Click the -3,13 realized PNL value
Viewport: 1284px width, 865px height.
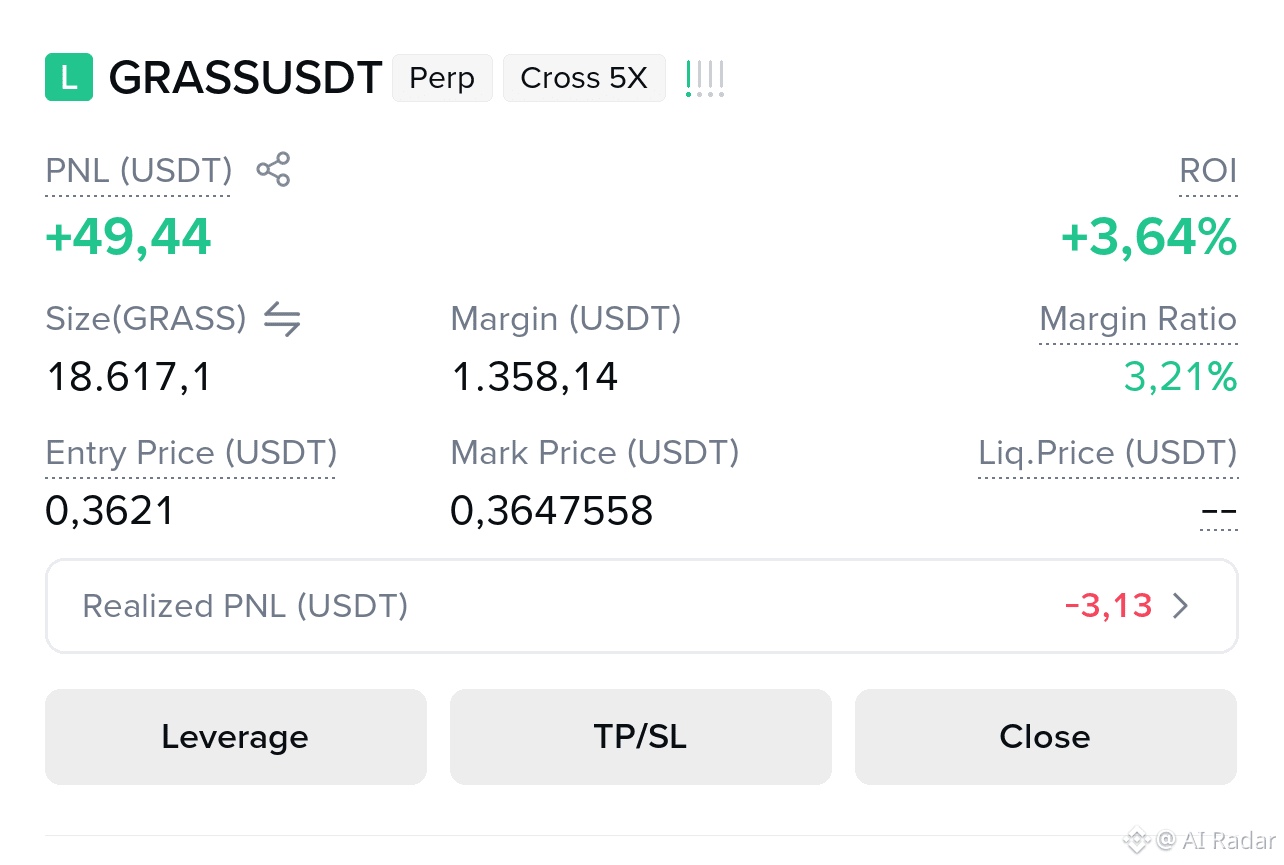(x=1109, y=606)
